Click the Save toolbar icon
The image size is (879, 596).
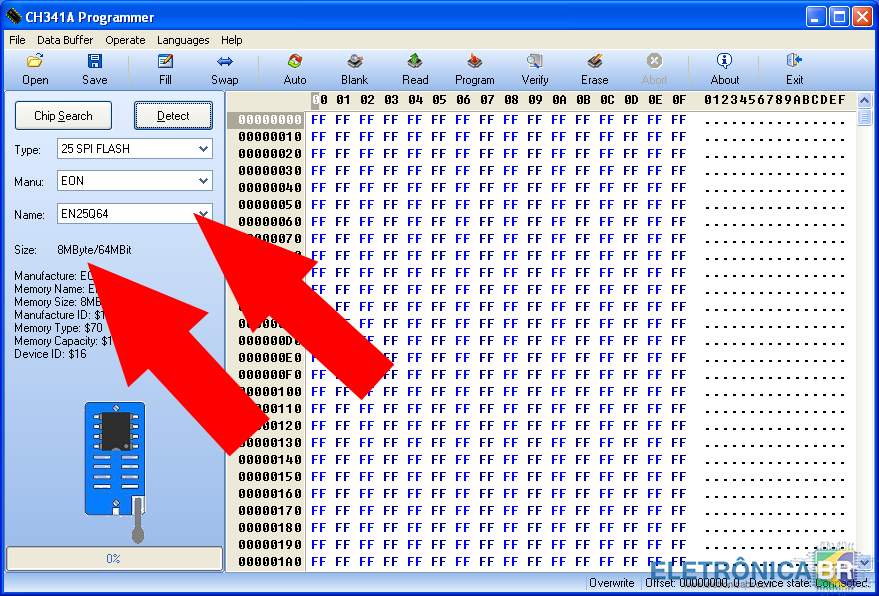(95, 68)
